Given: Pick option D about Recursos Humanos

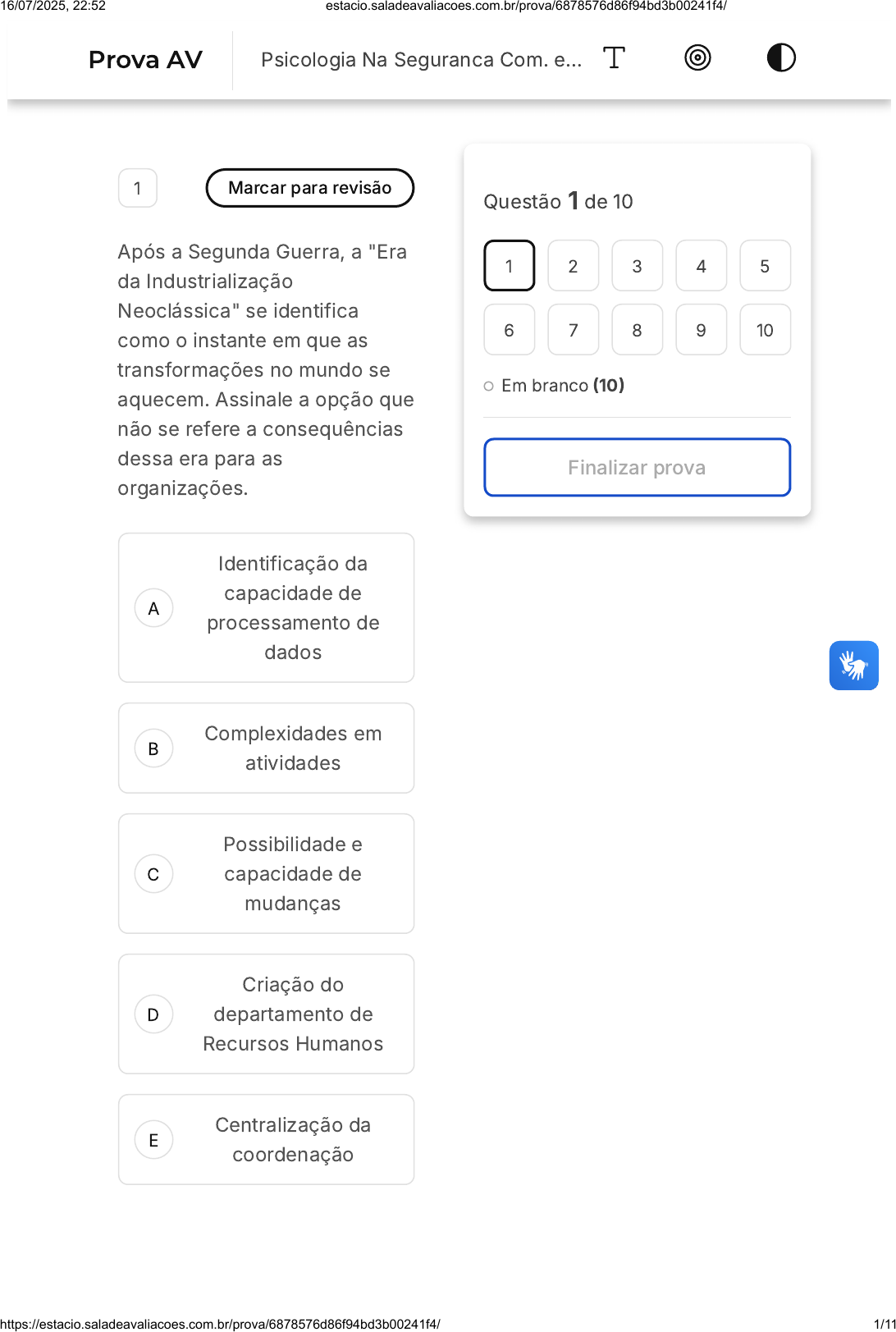Looking at the screenshot, I should coord(153,1014).
